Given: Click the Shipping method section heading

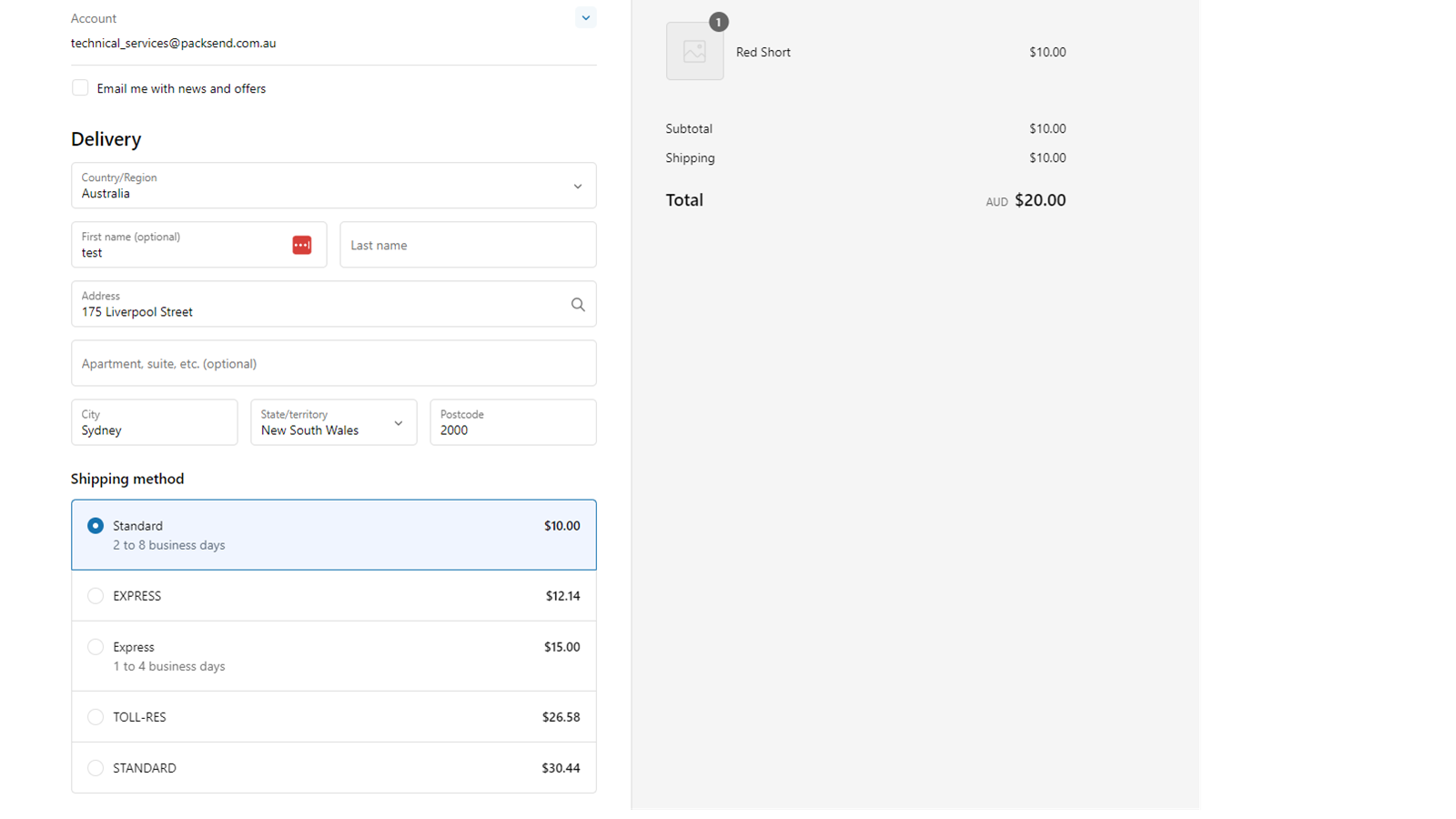Looking at the screenshot, I should click(127, 478).
